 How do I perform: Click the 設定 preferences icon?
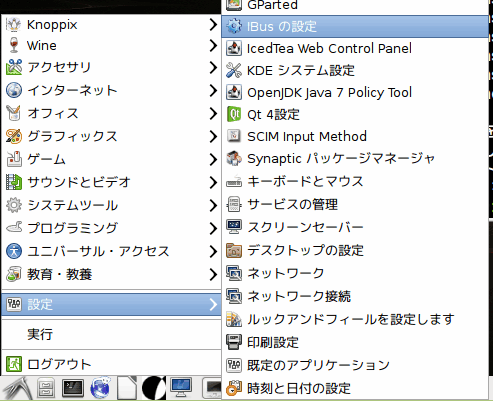coord(14,304)
